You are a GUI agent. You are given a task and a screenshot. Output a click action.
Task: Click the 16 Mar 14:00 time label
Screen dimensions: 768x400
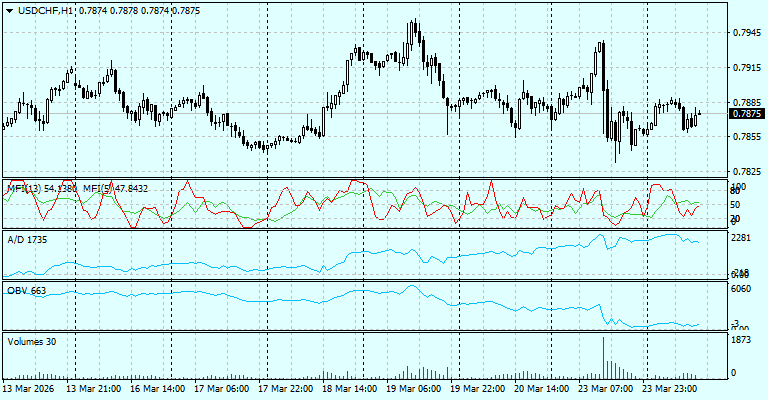click(158, 389)
